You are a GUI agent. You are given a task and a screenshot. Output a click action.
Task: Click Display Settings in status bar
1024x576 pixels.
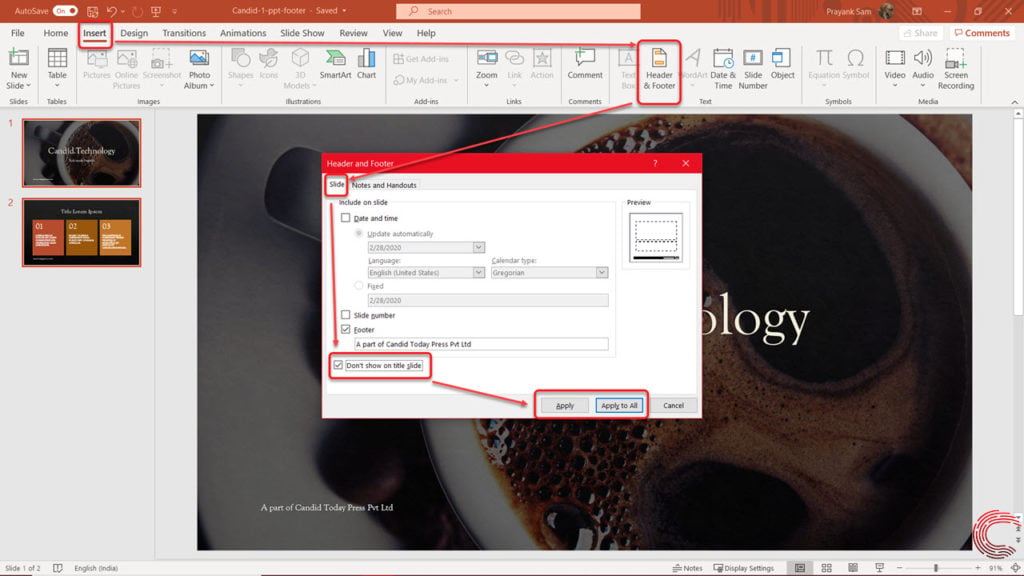click(743, 568)
